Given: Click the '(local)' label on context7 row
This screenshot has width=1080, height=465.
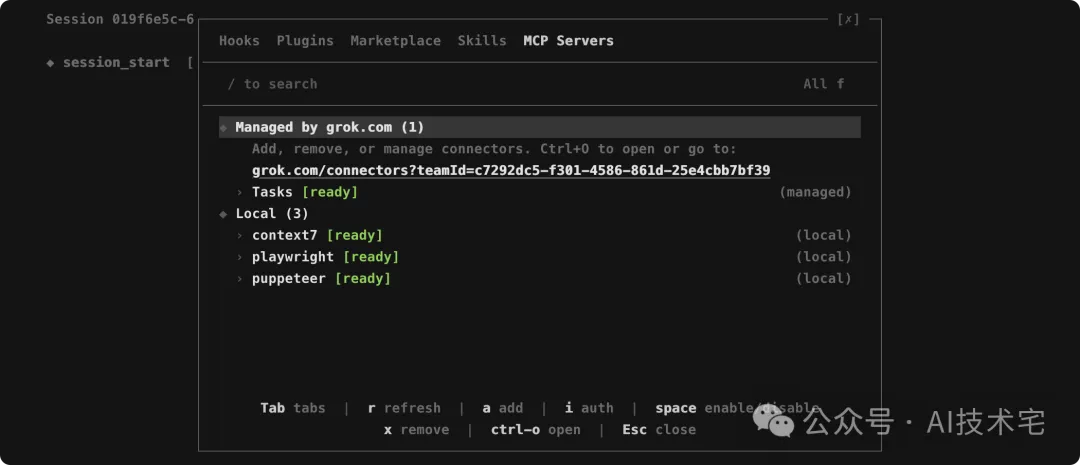Looking at the screenshot, I should 824,236.
